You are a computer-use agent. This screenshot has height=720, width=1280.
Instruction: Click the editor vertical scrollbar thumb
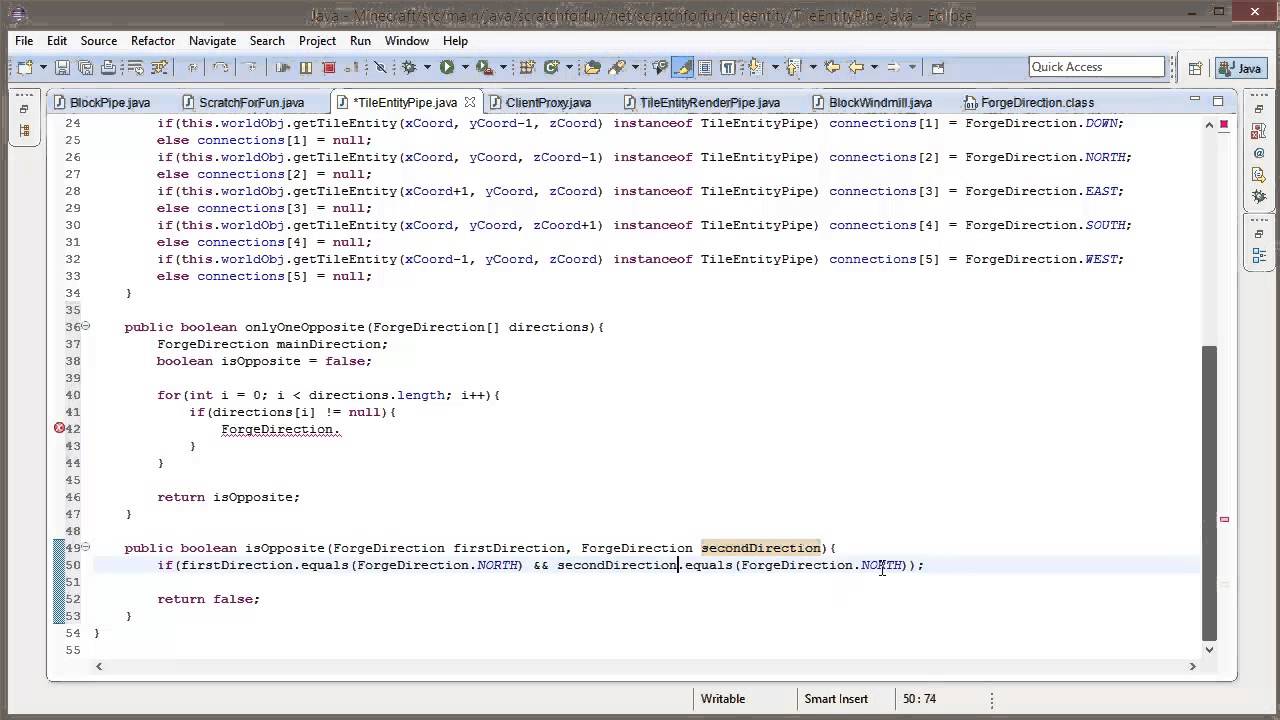point(1210,491)
